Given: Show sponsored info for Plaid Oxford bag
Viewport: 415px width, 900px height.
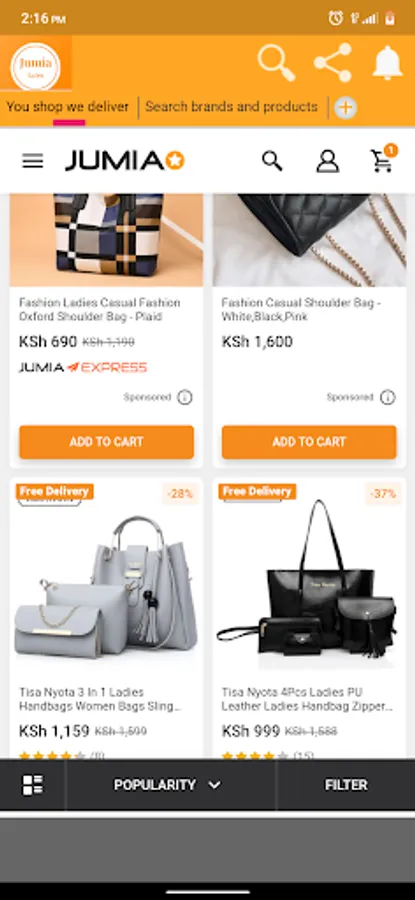Looking at the screenshot, I should pyautogui.click(x=185, y=397).
